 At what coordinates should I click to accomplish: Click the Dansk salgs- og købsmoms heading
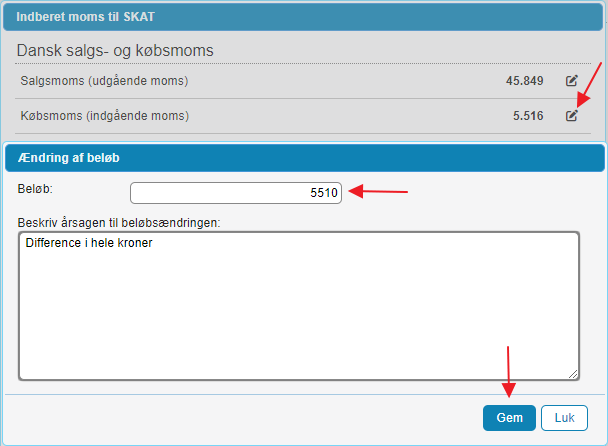click(x=115, y=50)
